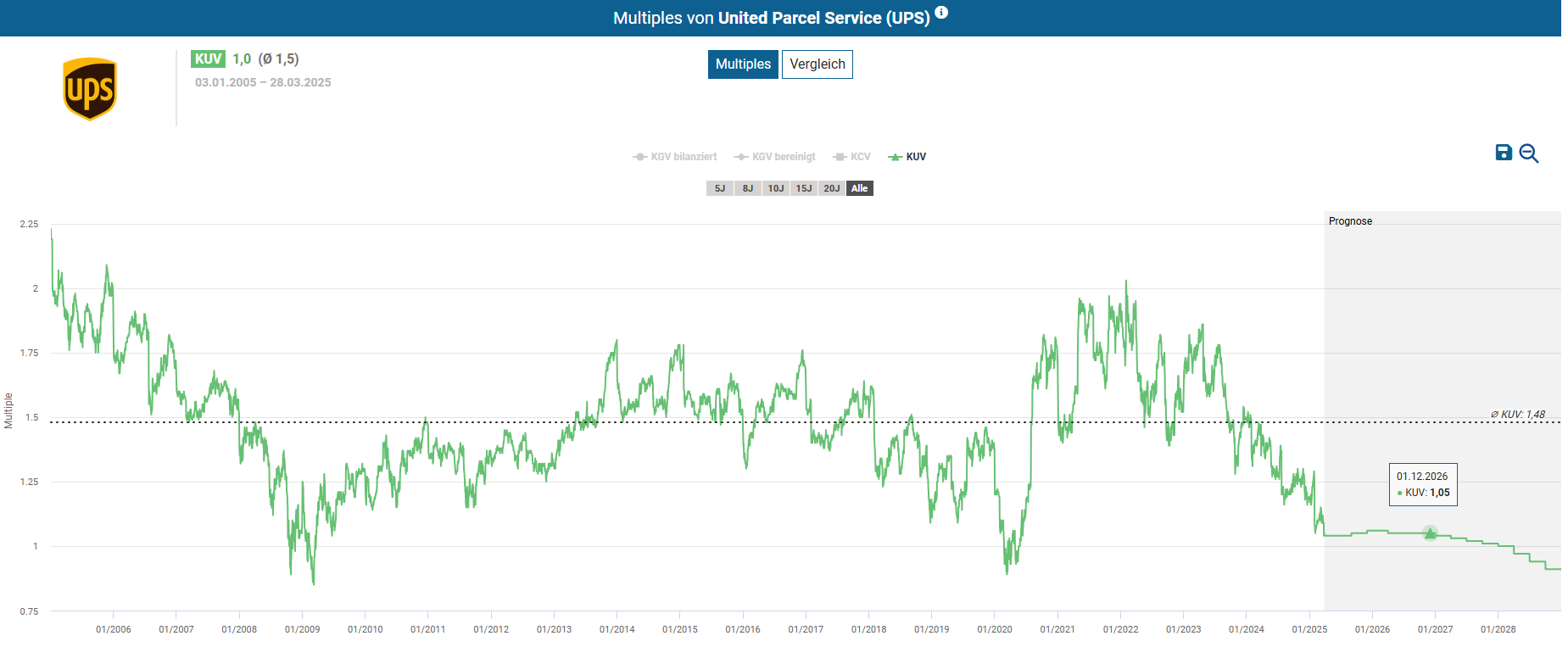Show the full Alle time range
The width and height of the screenshot is (1568, 647).
[x=859, y=188]
